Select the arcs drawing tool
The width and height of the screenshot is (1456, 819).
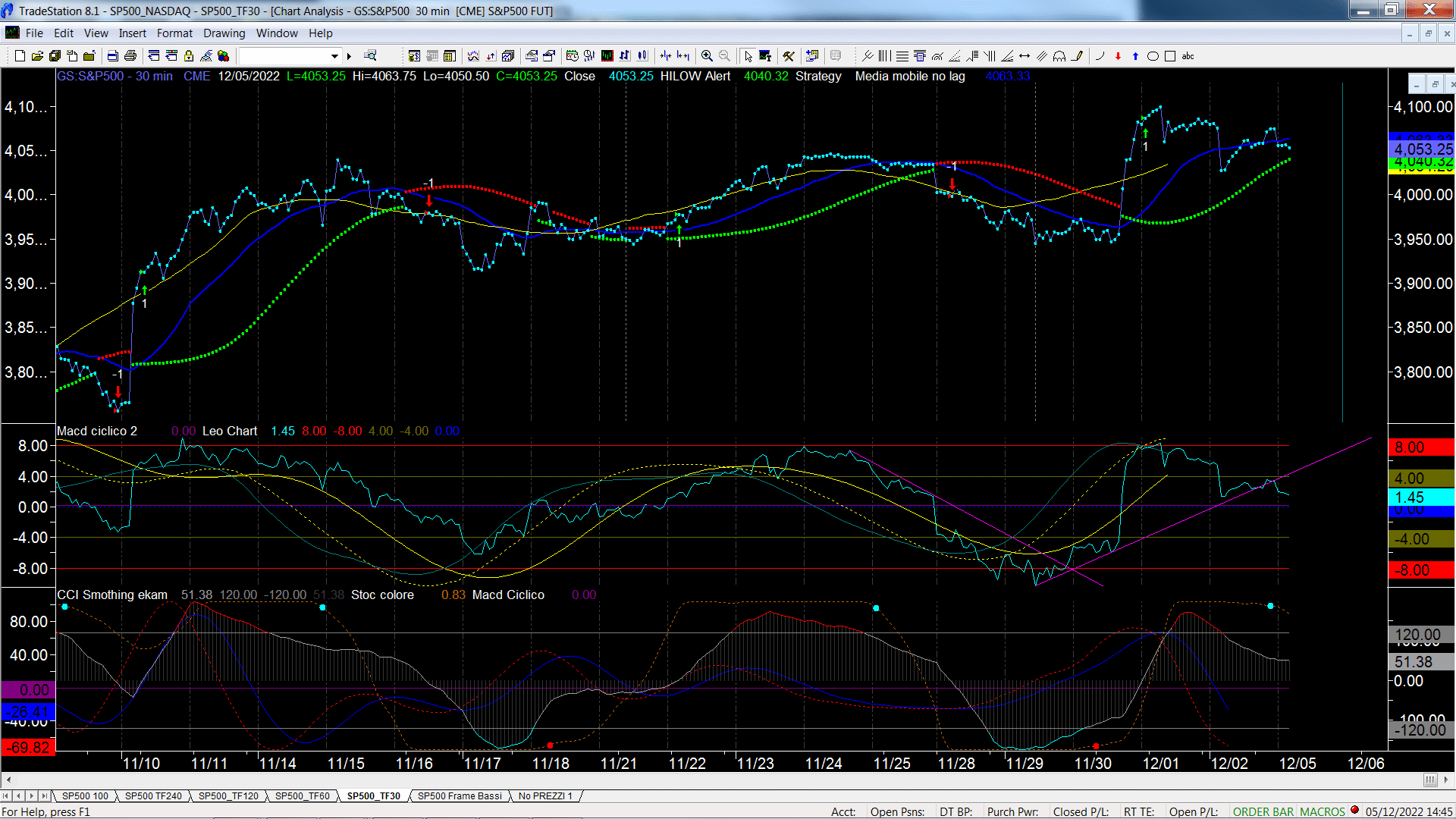point(1059,56)
